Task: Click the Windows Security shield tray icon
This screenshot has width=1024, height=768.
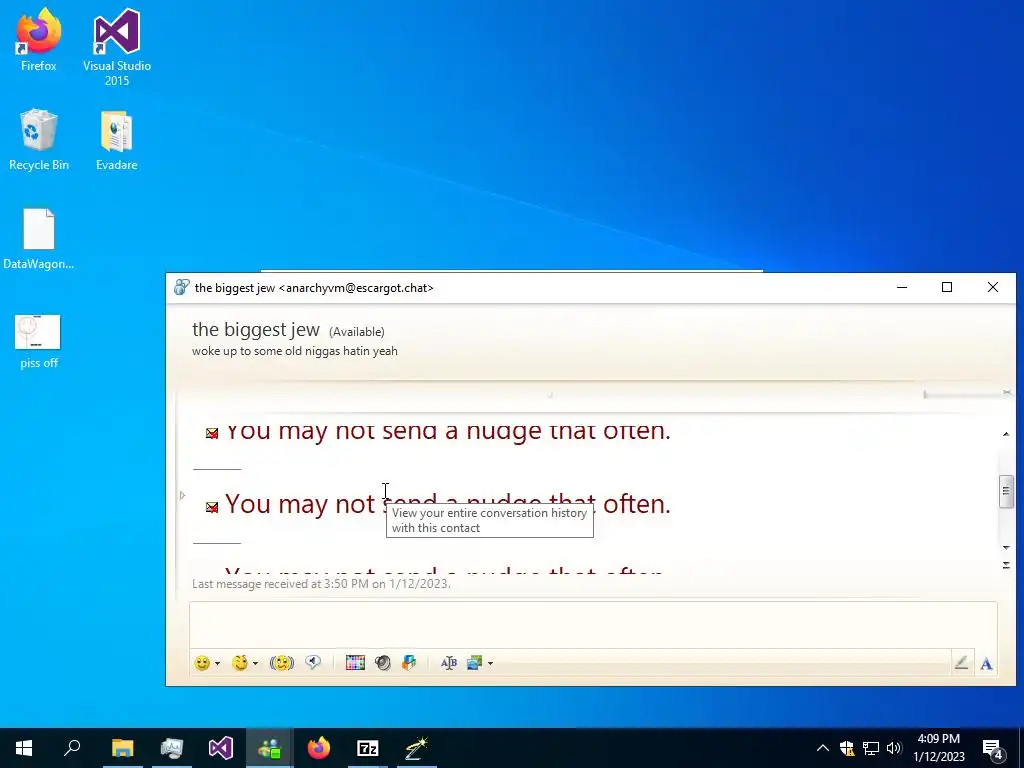Action: pos(847,748)
